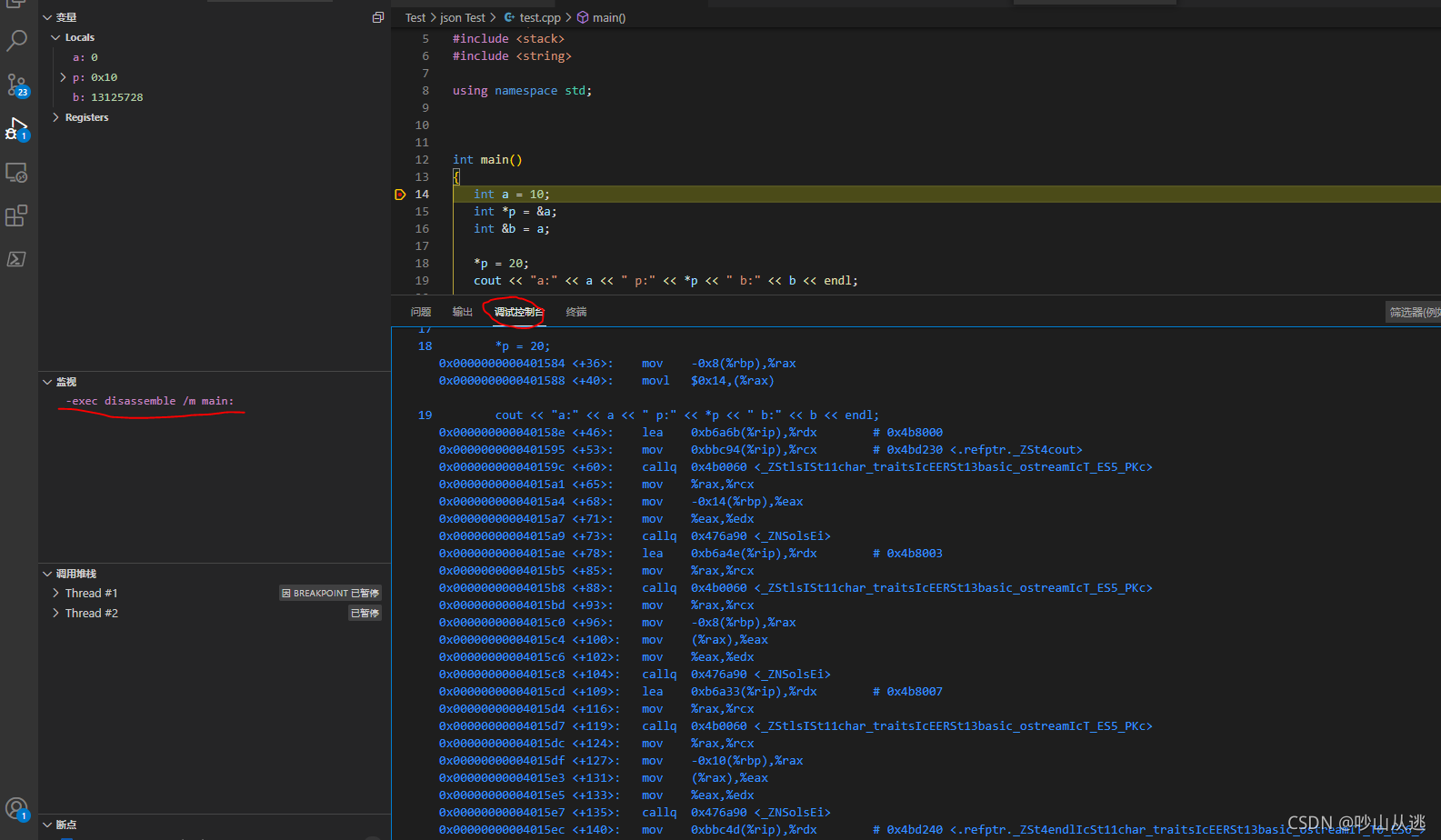Select variable b: 13125728 in Locals
Image resolution: width=1441 pixels, height=840 pixels.
pyautogui.click(x=108, y=97)
